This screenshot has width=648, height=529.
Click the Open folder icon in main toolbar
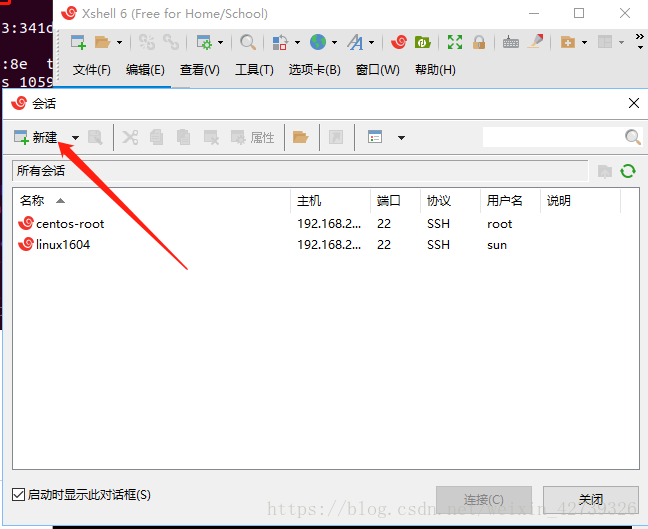[102, 42]
